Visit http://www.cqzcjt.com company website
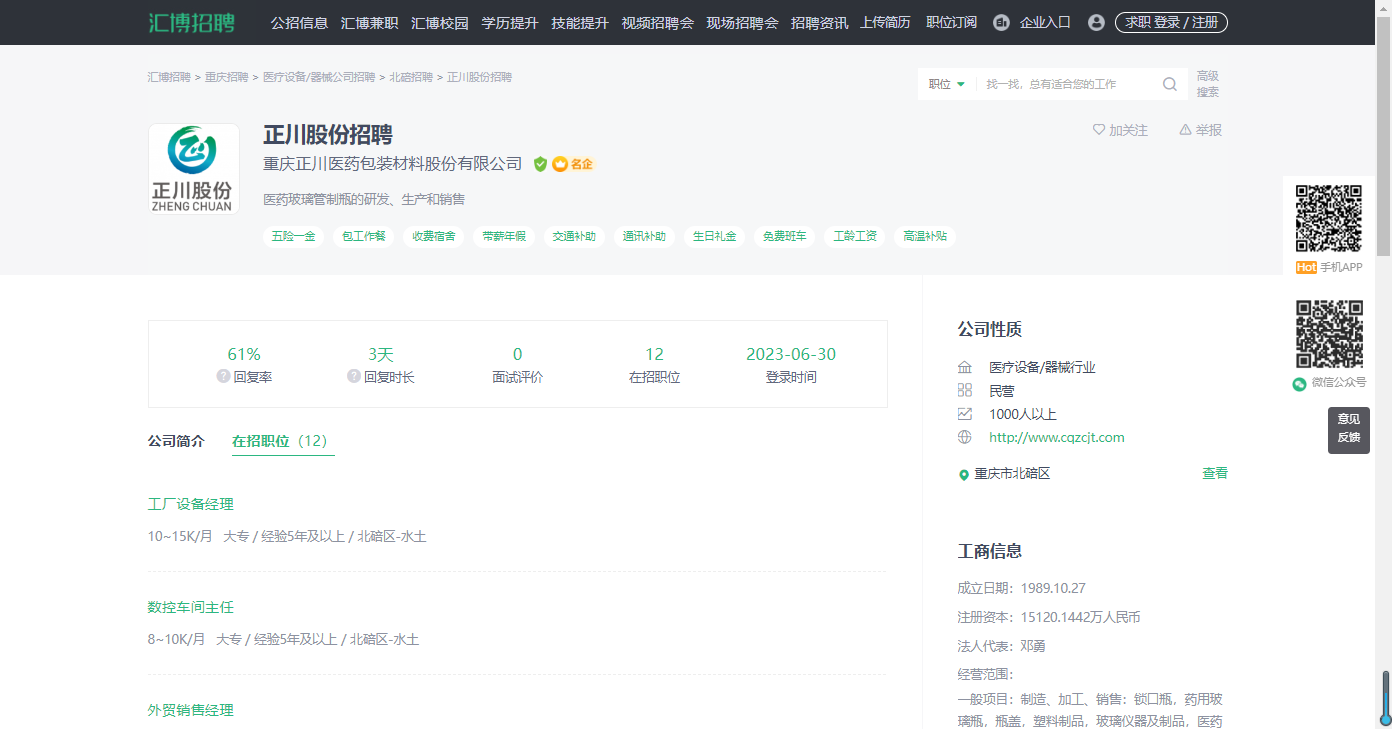This screenshot has width=1392, height=729. click(1057, 437)
